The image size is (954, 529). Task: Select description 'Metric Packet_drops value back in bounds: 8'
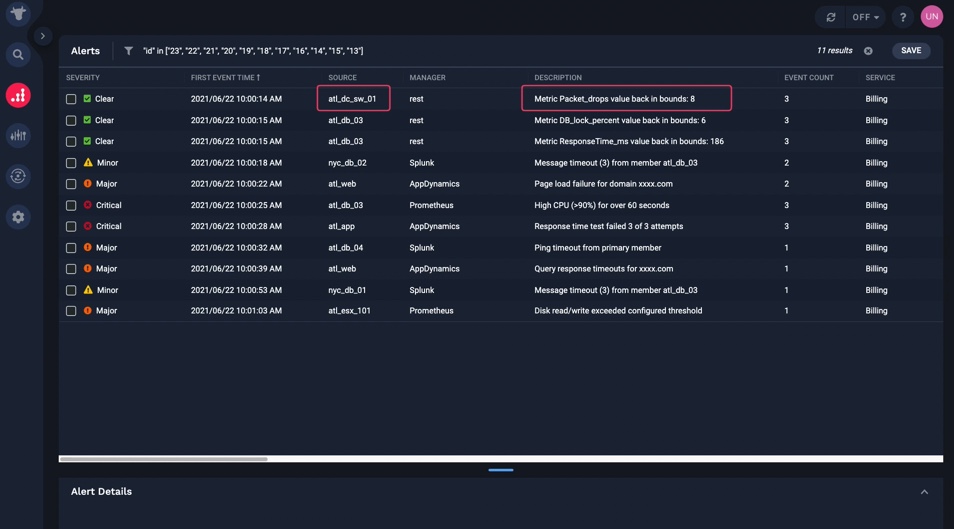click(x=615, y=99)
